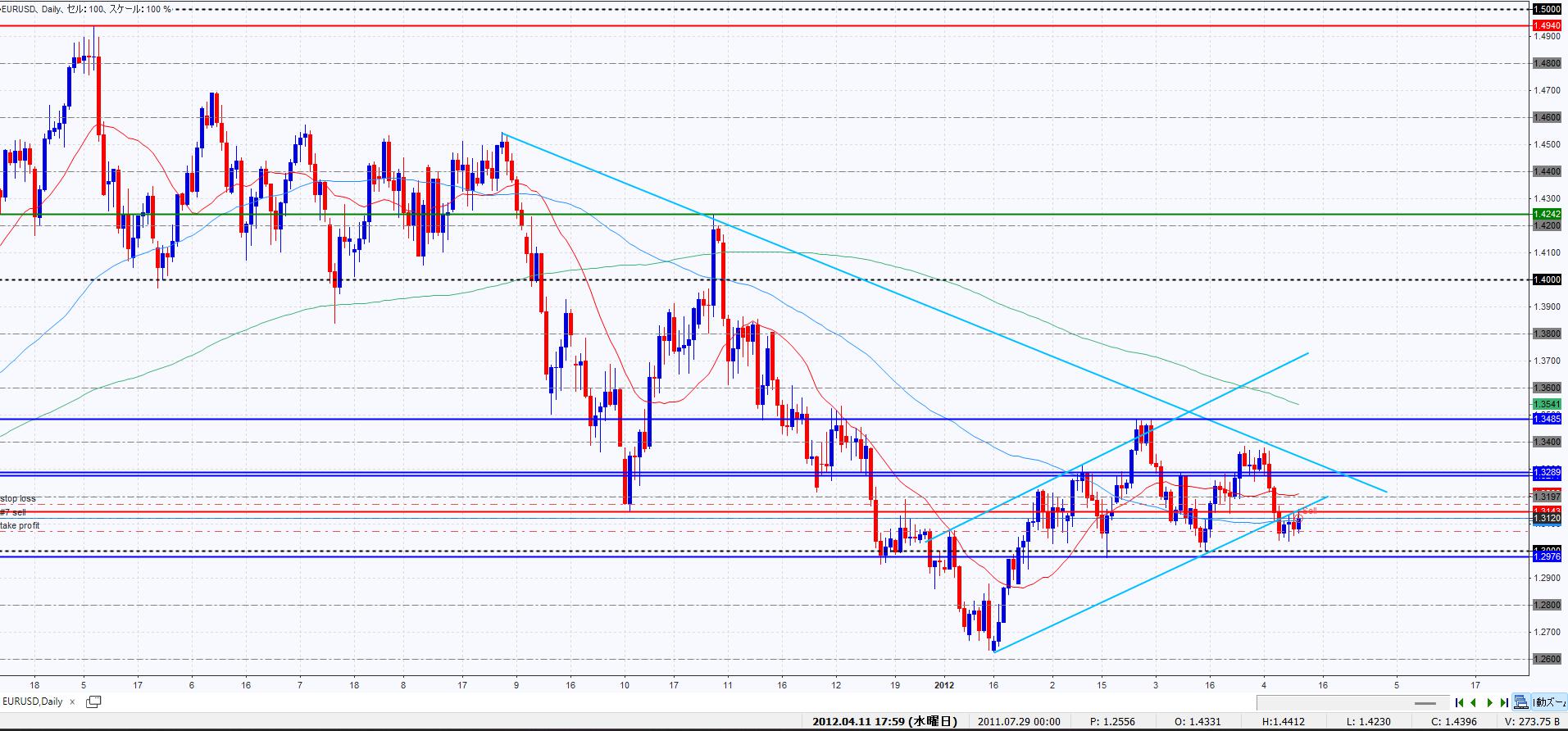1568x731 pixels.
Task: Click the blue 1.2976 support price label
Action: 1547,557
